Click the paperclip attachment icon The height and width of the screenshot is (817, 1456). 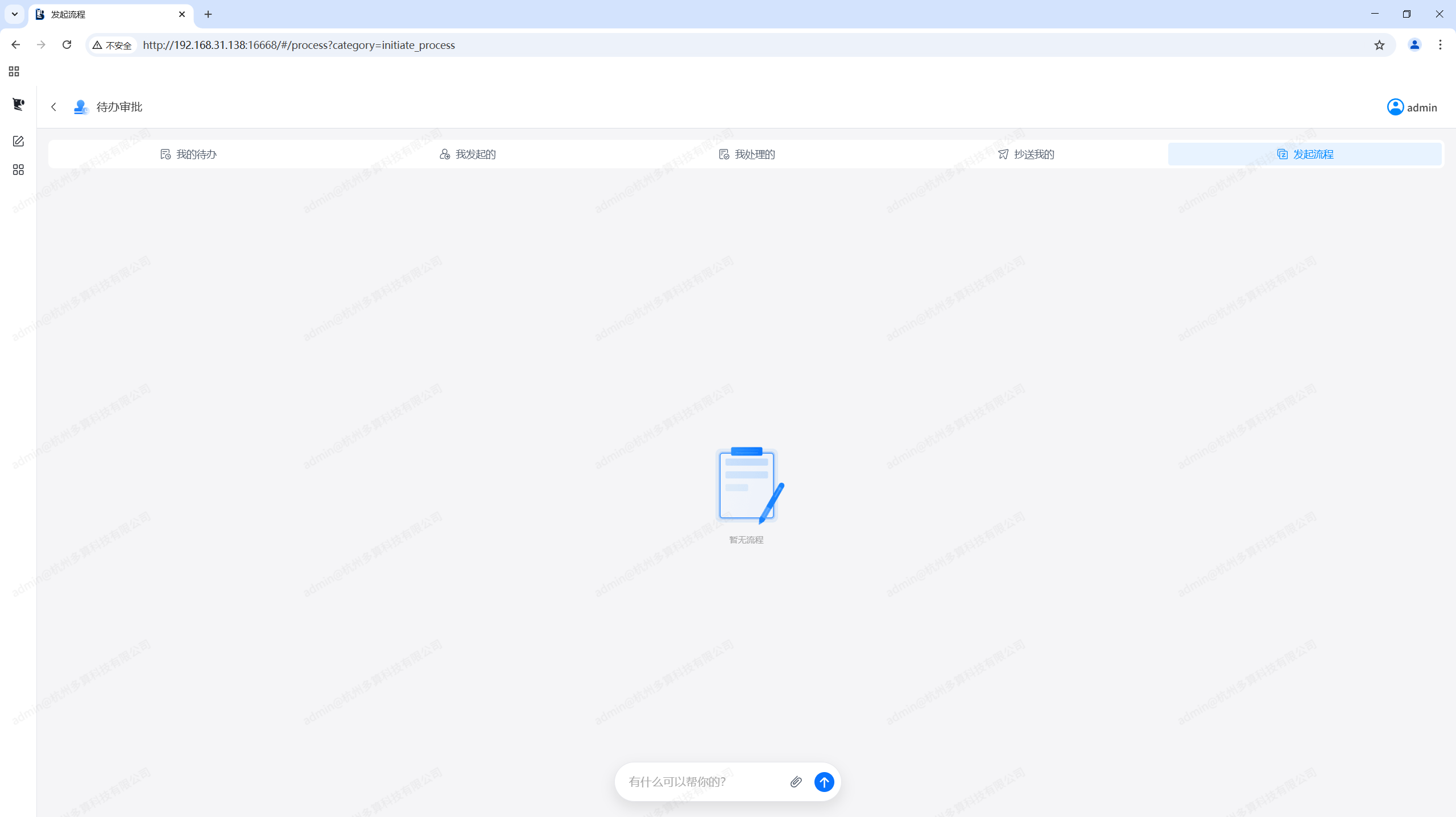pyautogui.click(x=796, y=782)
